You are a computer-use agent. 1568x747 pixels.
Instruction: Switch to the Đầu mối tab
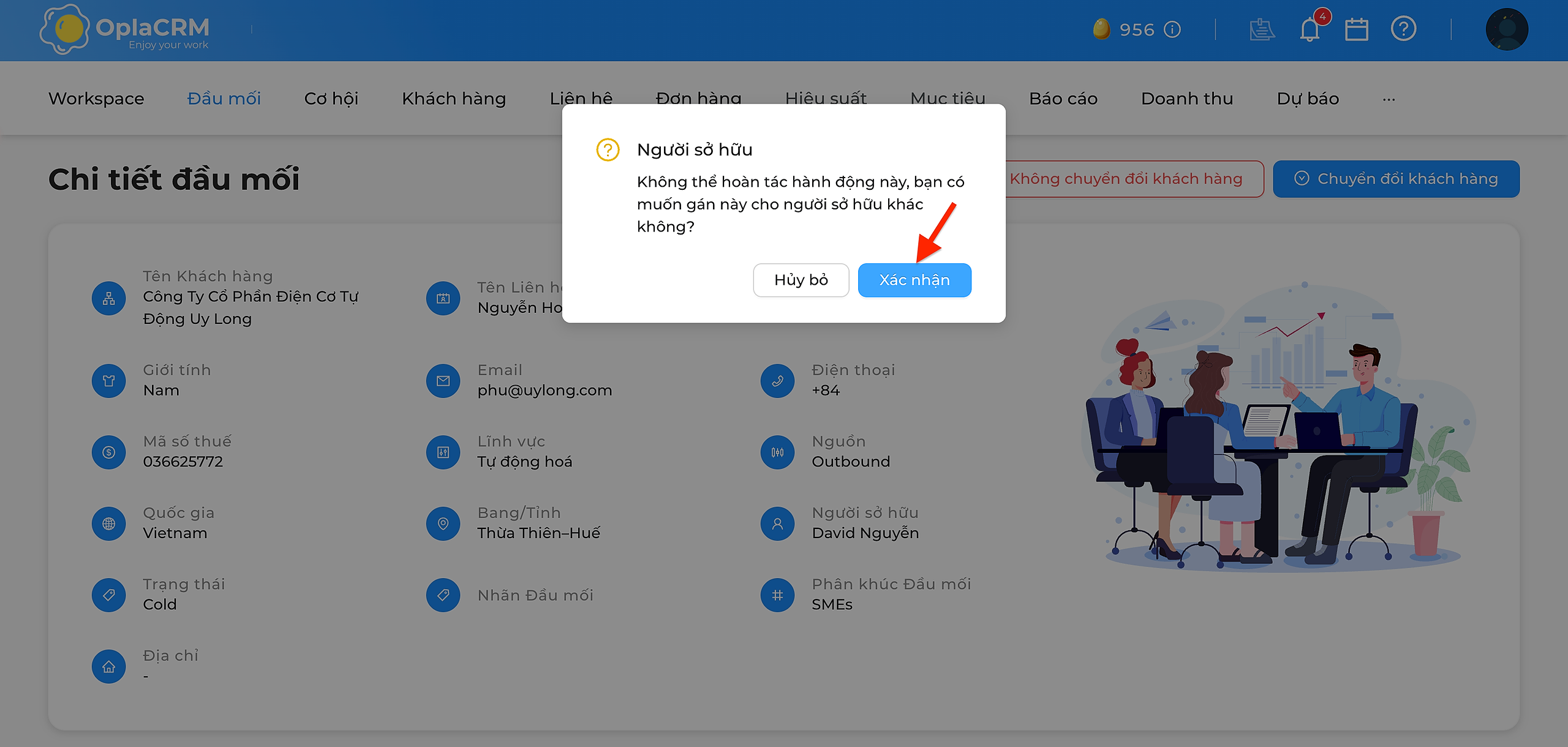pyautogui.click(x=224, y=99)
